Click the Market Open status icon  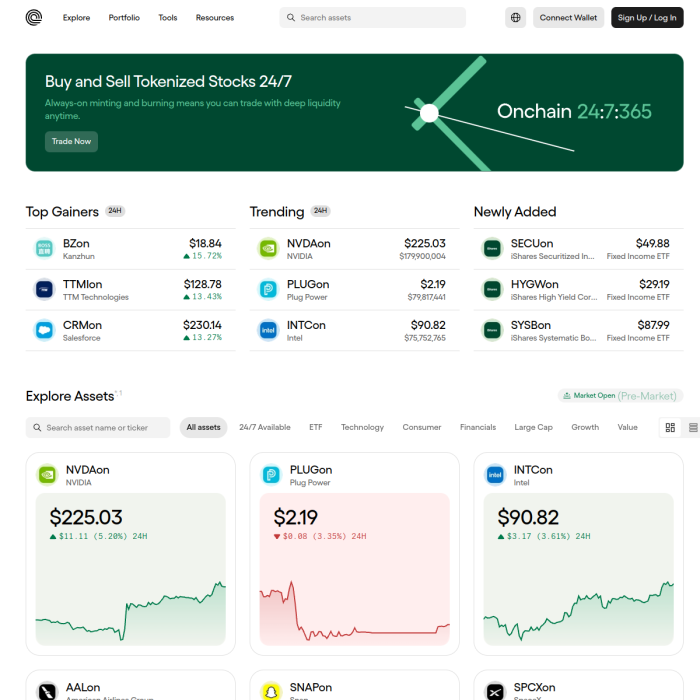567,396
